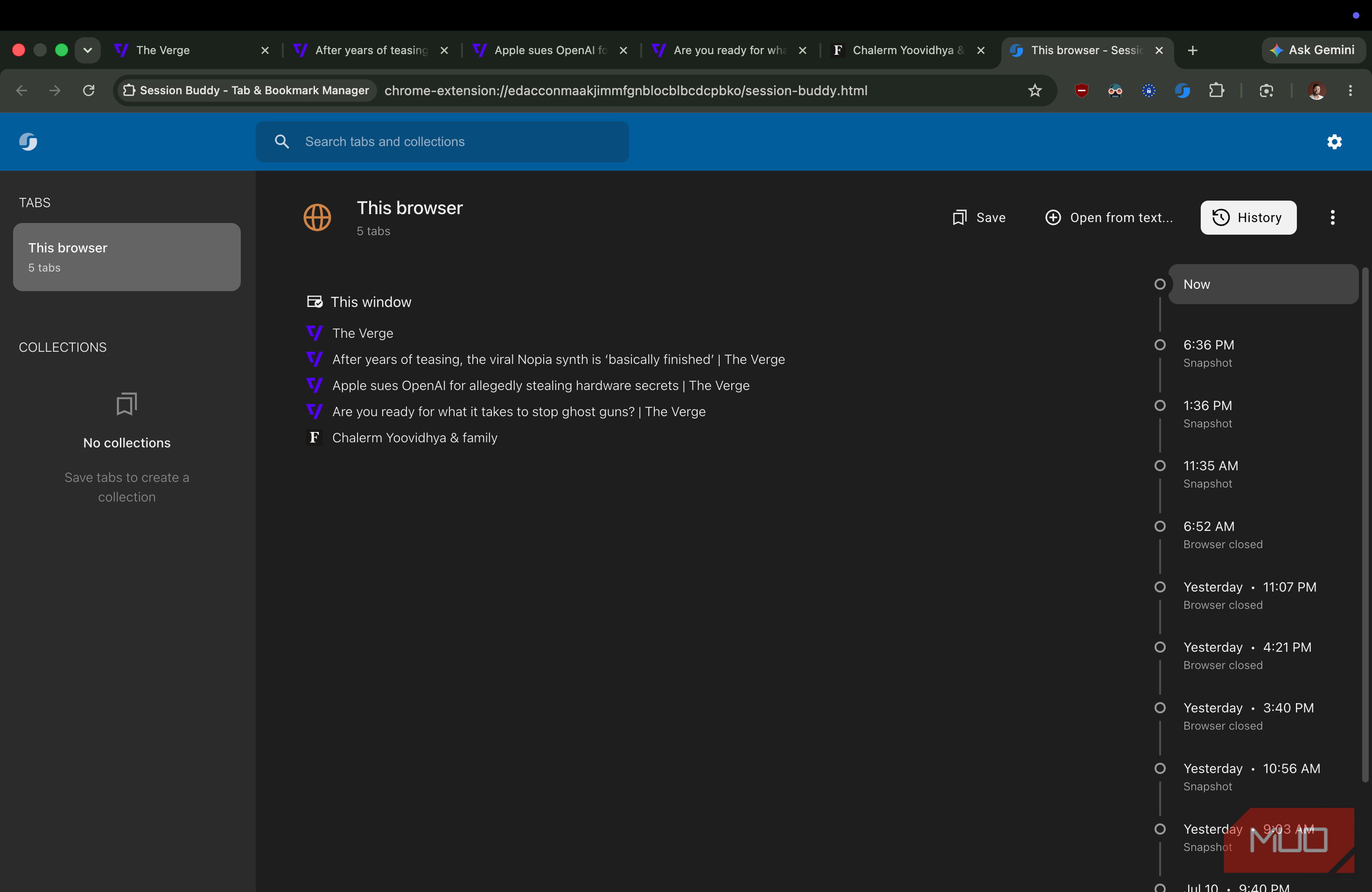Image resolution: width=1372 pixels, height=892 pixels.
Task: Click the Session Buddy extension toolbar icon
Action: click(x=1183, y=91)
